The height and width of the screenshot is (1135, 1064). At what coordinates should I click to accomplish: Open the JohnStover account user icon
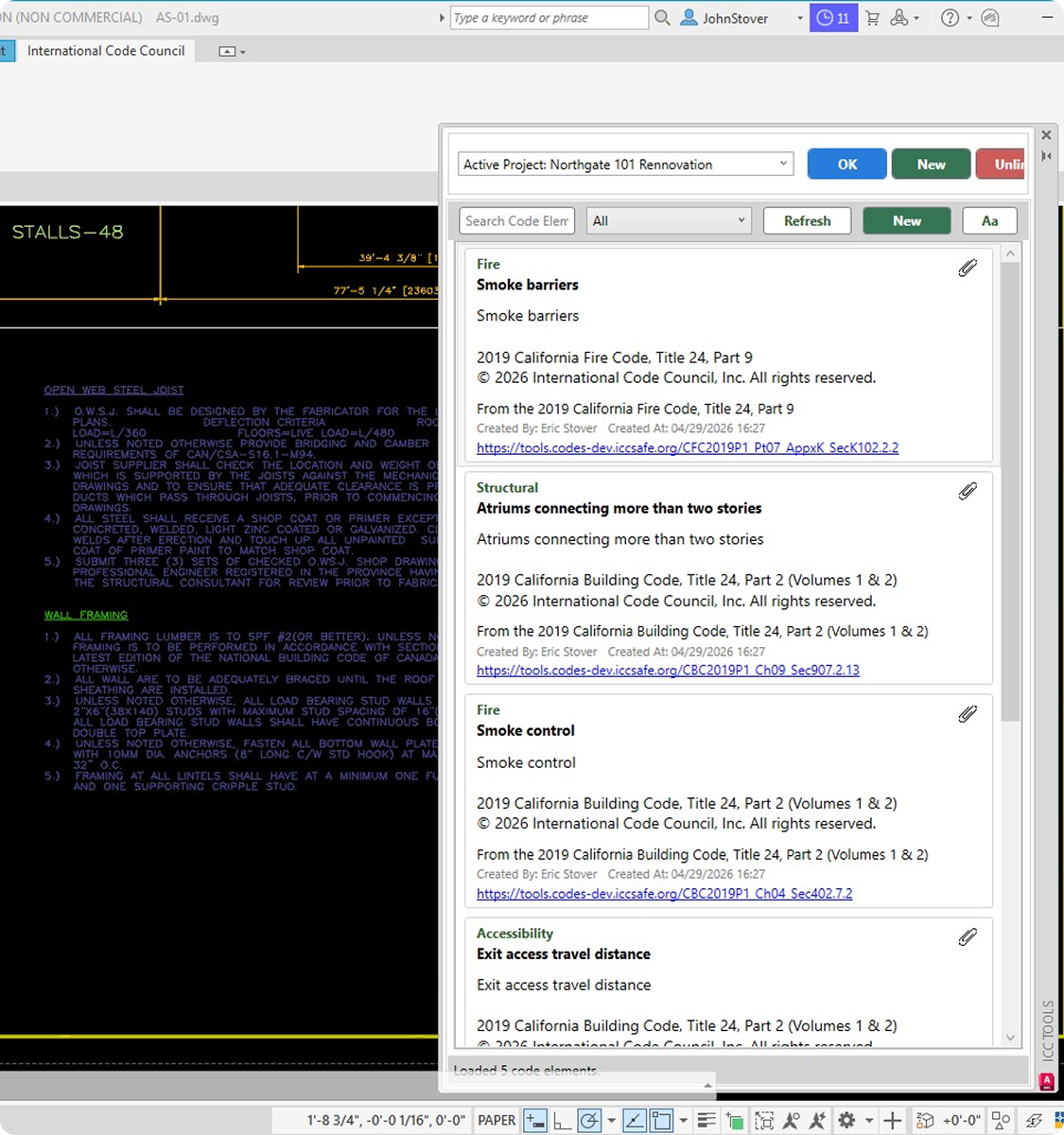pos(689,18)
